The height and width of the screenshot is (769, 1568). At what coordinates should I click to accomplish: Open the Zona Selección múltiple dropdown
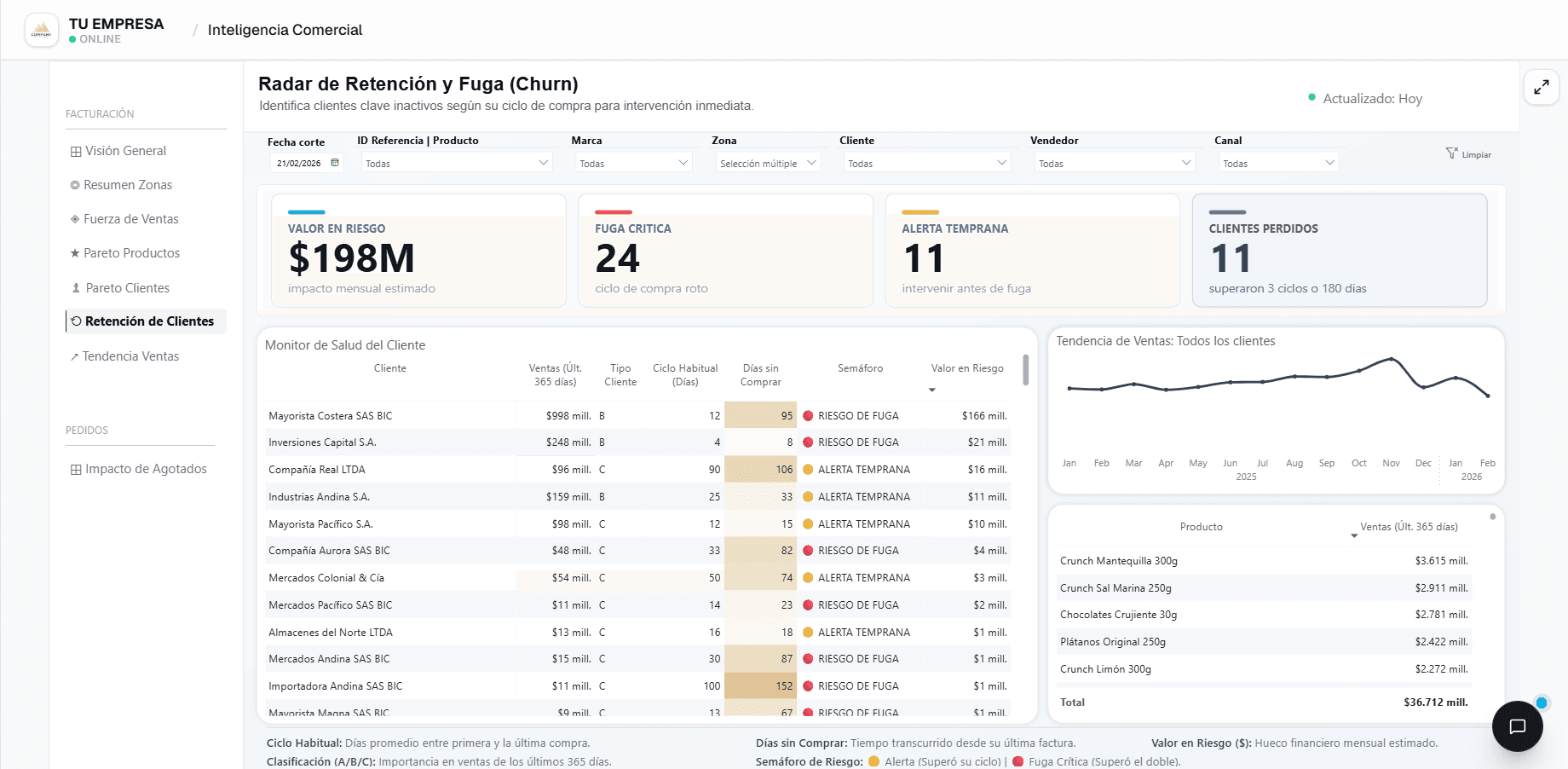pyautogui.click(x=768, y=163)
